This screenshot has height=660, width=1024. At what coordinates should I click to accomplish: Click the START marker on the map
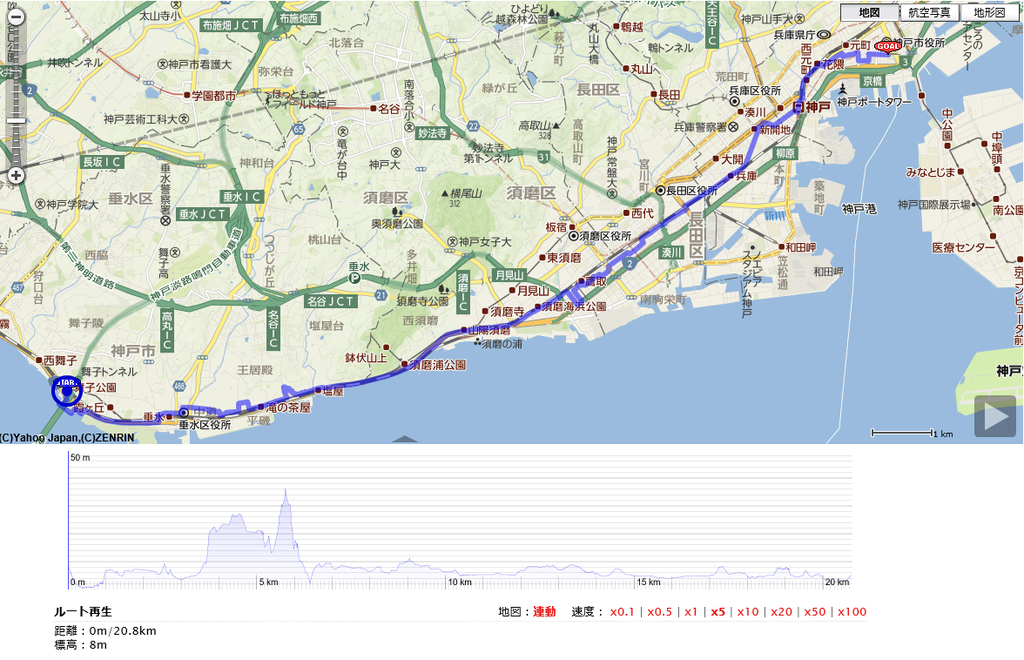(66, 390)
